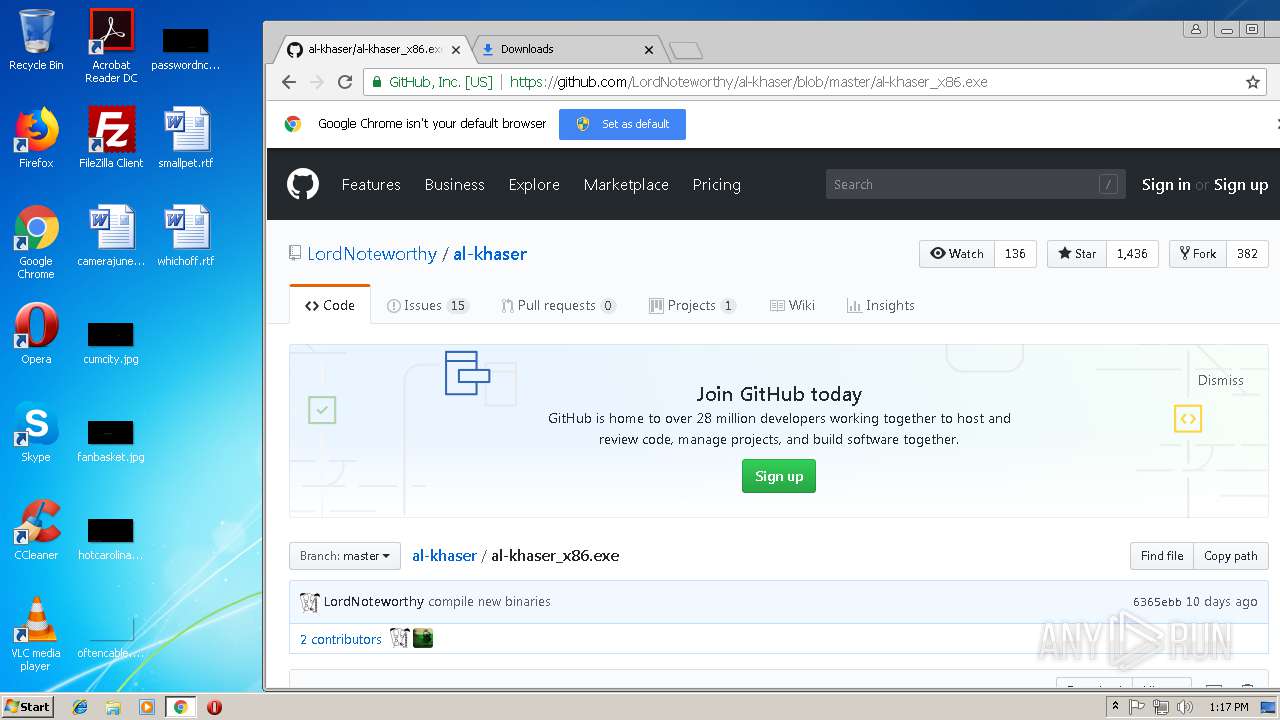Launch Skype from the desktop
Image resolution: width=1280 pixels, height=720 pixels.
point(36,432)
